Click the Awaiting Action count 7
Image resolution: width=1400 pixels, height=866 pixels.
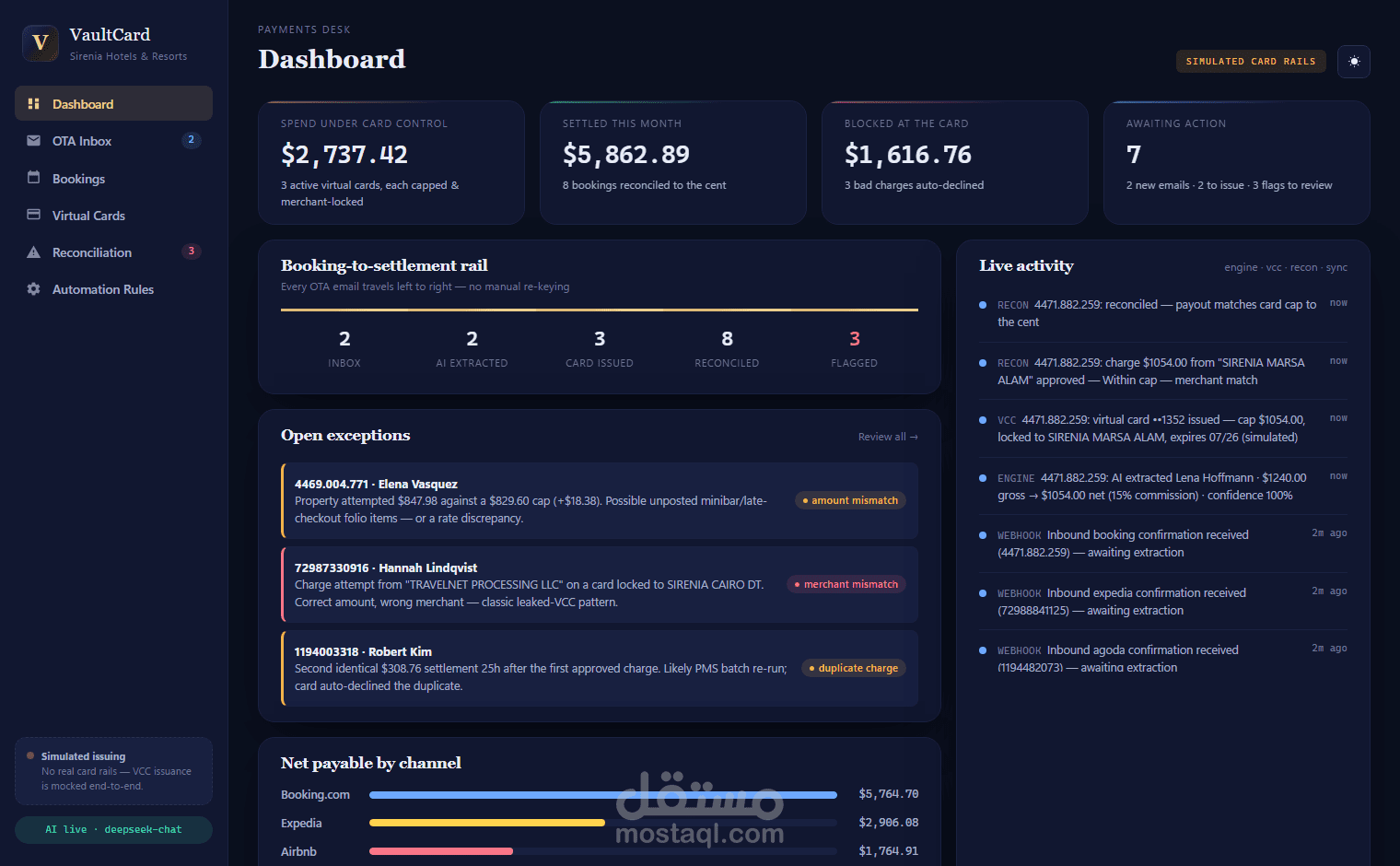click(1134, 155)
